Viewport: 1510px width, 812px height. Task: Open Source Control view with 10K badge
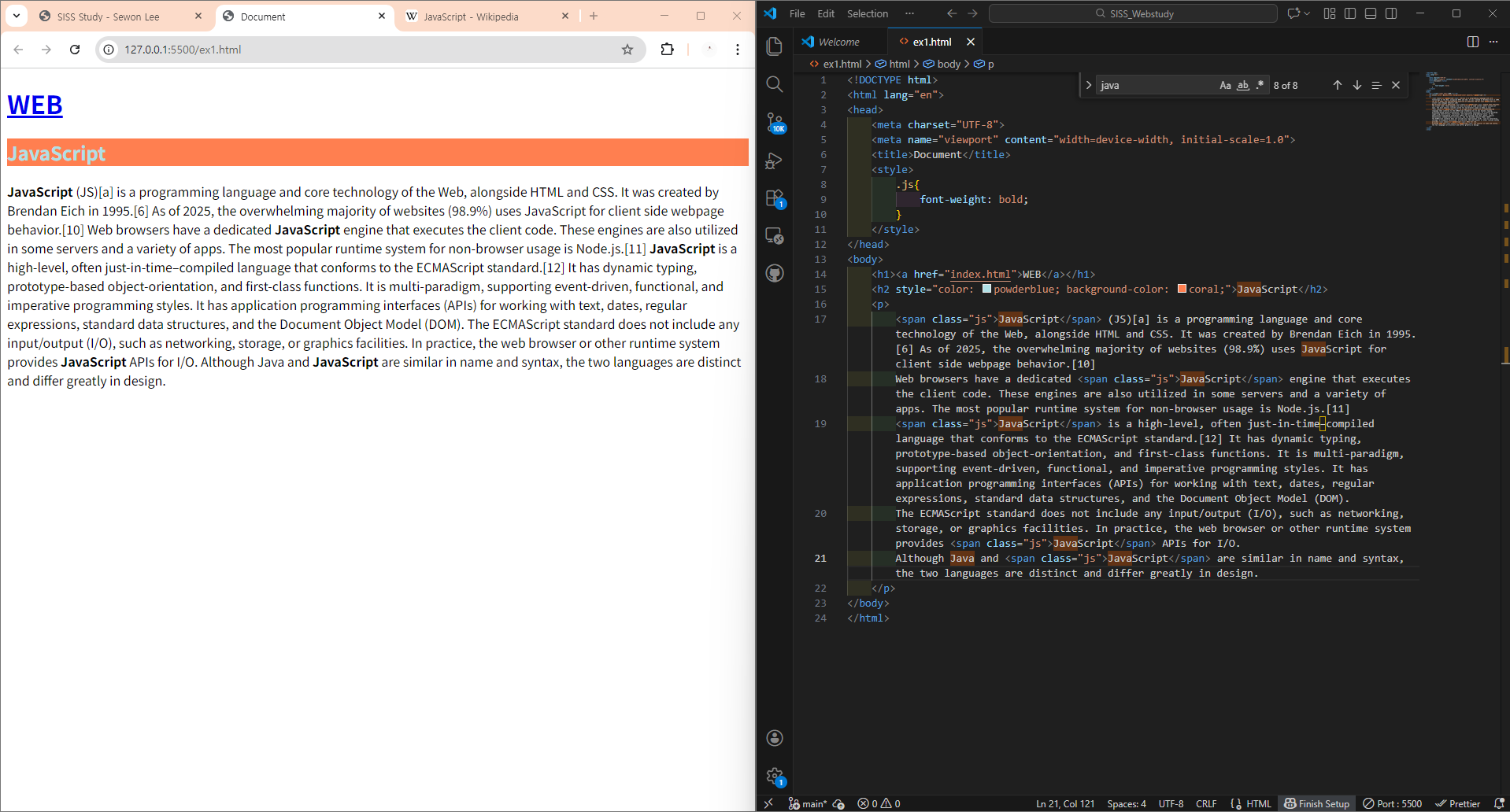[775, 122]
